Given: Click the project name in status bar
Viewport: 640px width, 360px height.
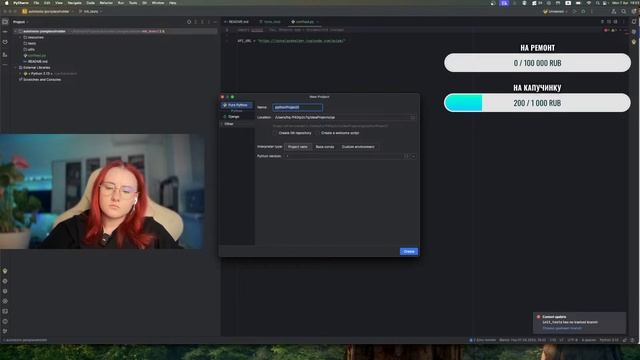Looking at the screenshot, I should click(27, 340).
